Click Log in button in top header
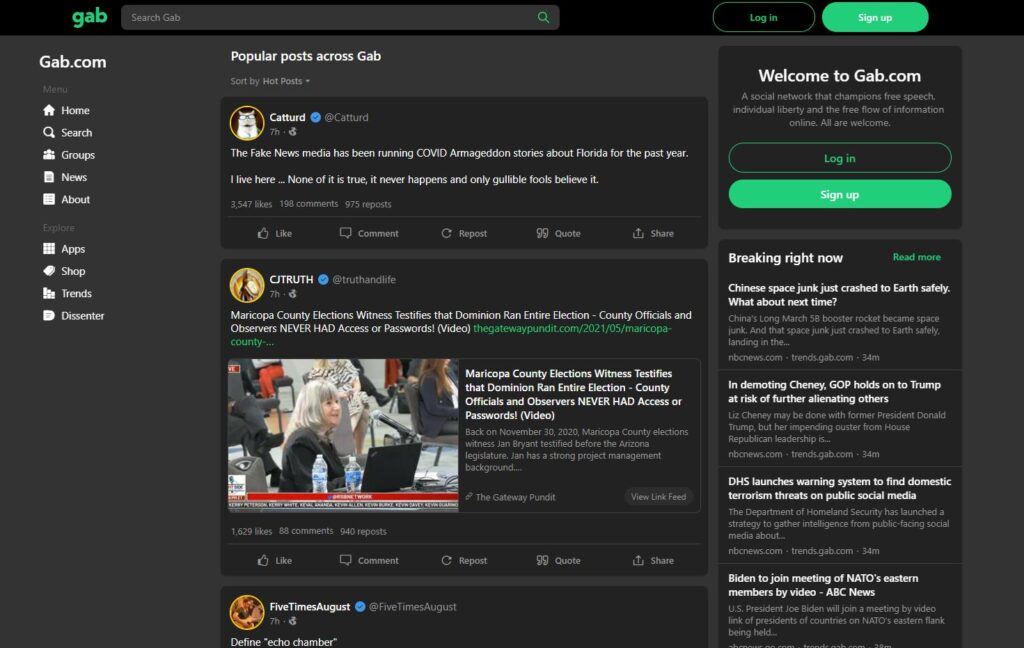 click(763, 18)
